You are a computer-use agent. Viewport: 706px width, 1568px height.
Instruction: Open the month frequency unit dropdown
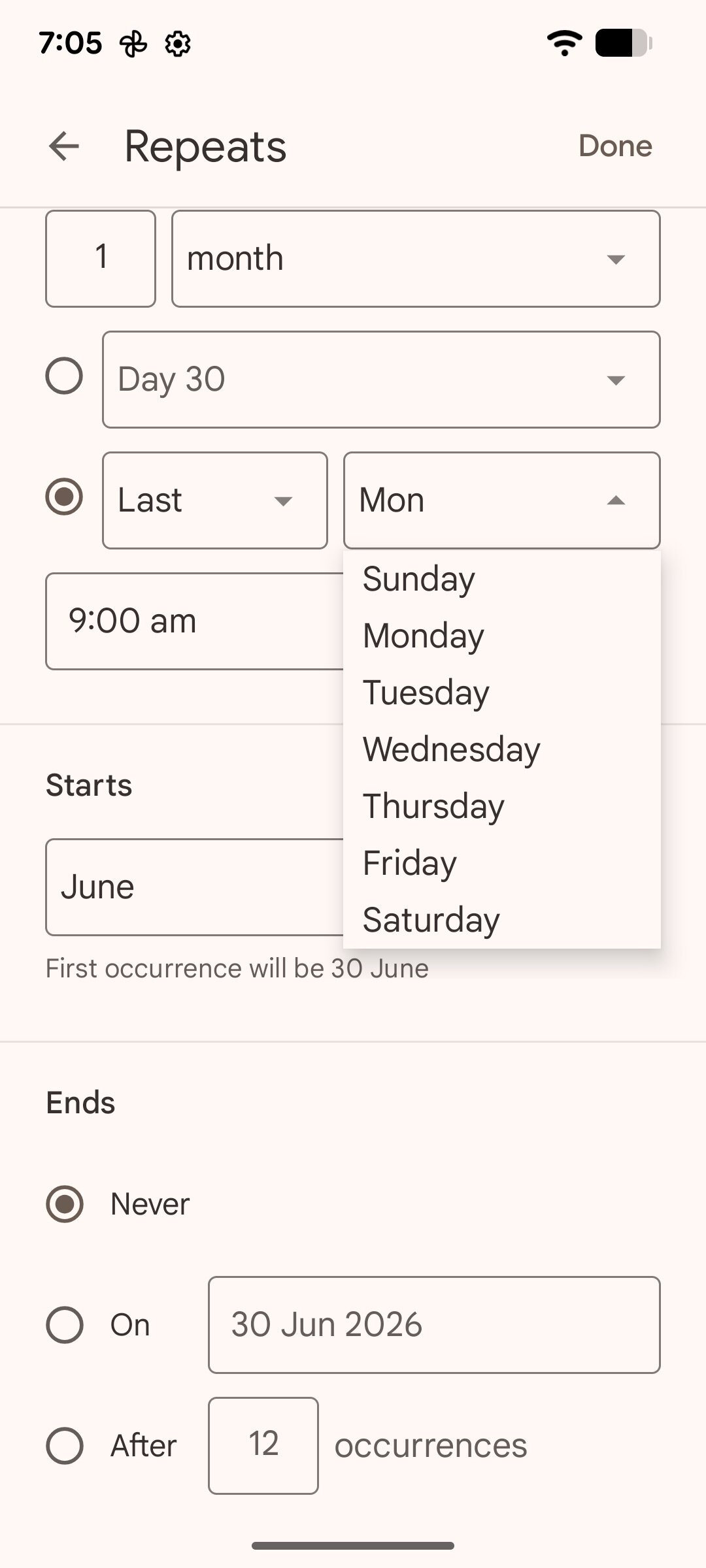(x=416, y=259)
